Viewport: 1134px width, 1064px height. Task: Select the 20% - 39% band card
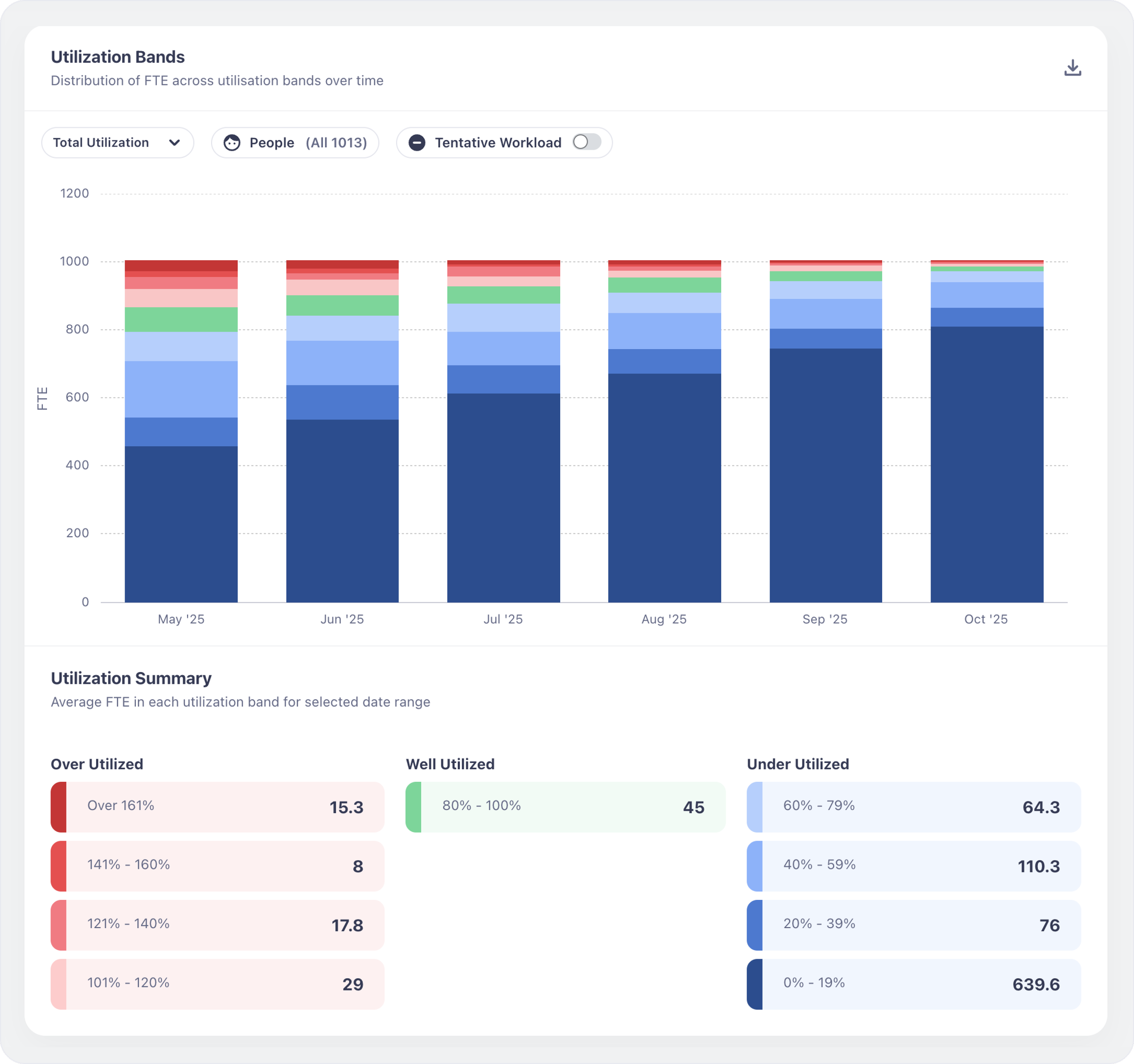tap(913, 925)
